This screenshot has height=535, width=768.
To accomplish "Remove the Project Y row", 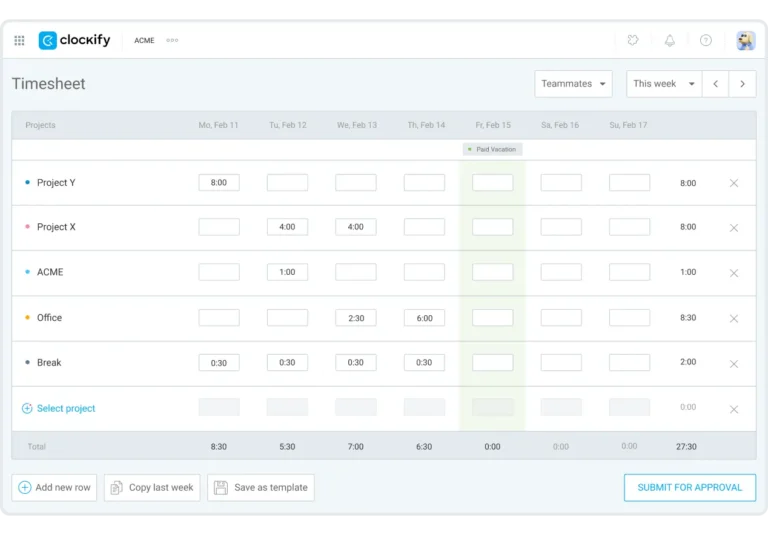I will [734, 183].
